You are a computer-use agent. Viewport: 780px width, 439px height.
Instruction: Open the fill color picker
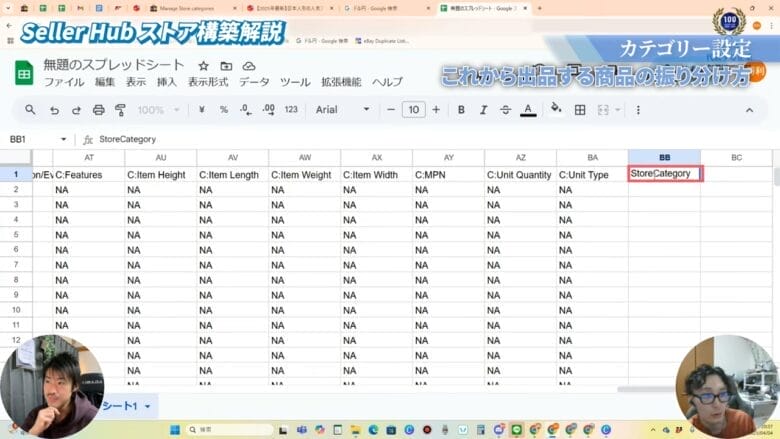click(x=556, y=109)
